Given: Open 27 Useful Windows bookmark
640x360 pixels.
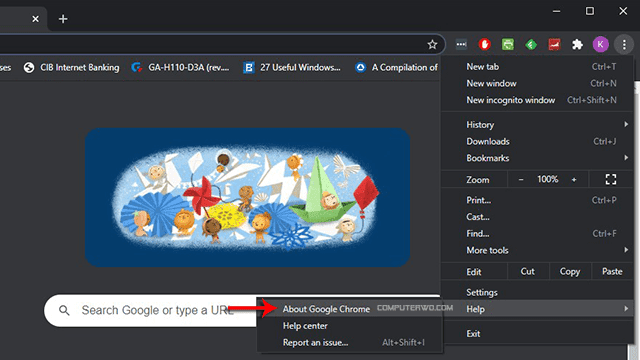Looking at the screenshot, I should pyautogui.click(x=292, y=67).
